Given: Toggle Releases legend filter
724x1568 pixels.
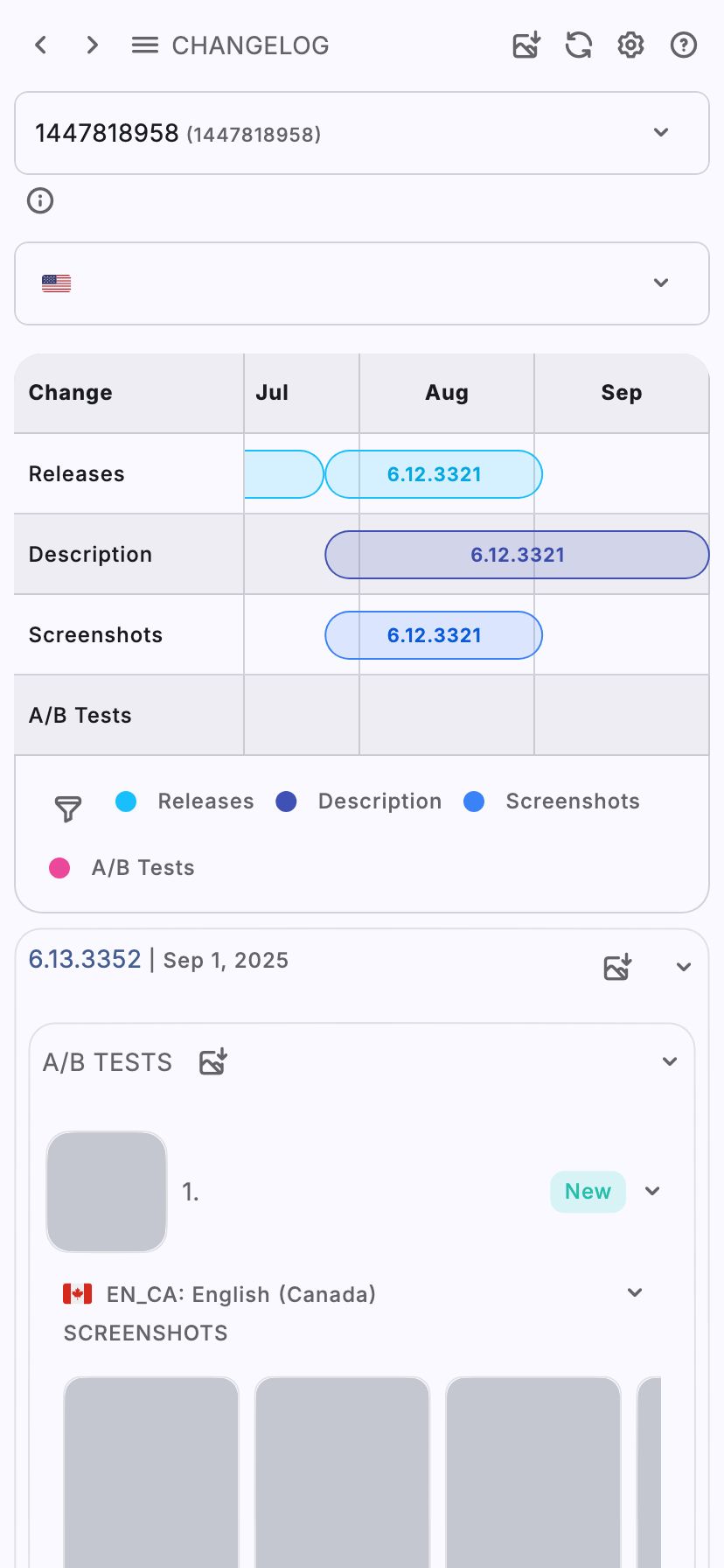Looking at the screenshot, I should point(184,801).
